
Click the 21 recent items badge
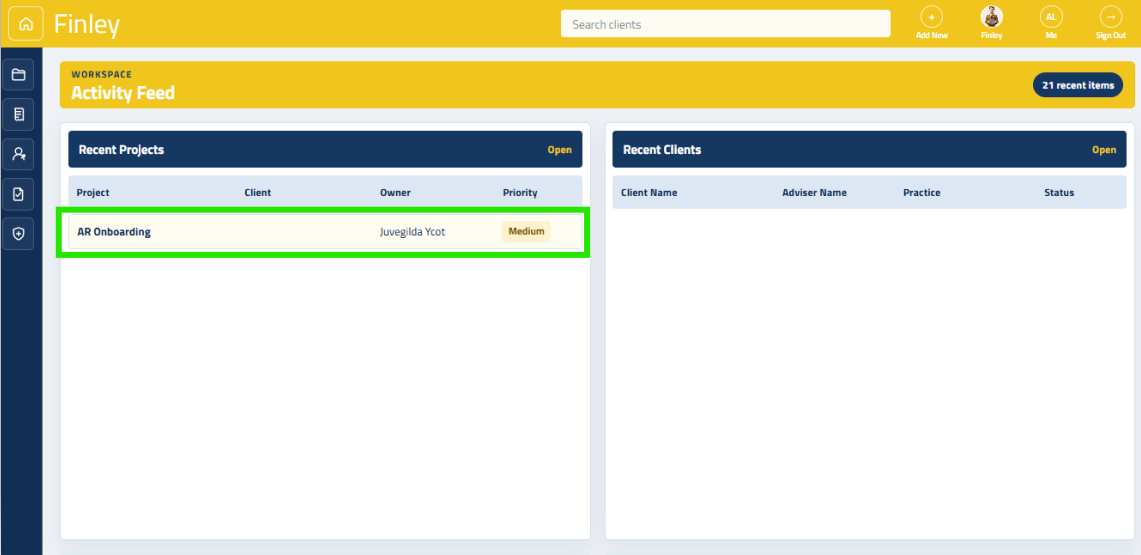pyautogui.click(x=1078, y=85)
